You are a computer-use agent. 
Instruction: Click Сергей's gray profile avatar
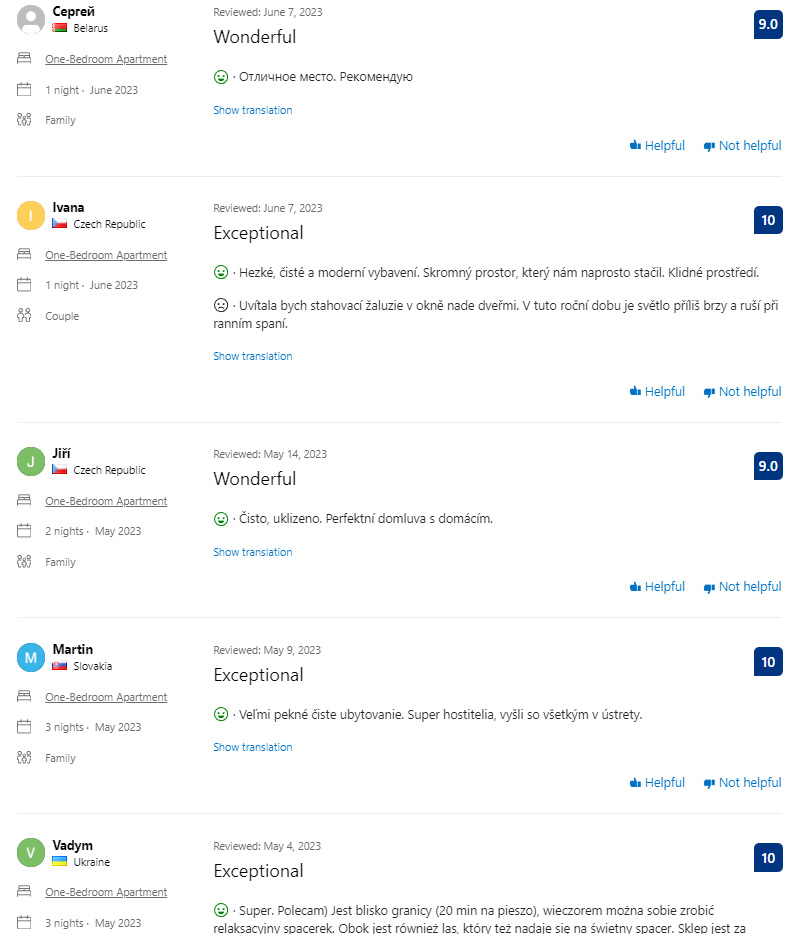[x=32, y=20]
